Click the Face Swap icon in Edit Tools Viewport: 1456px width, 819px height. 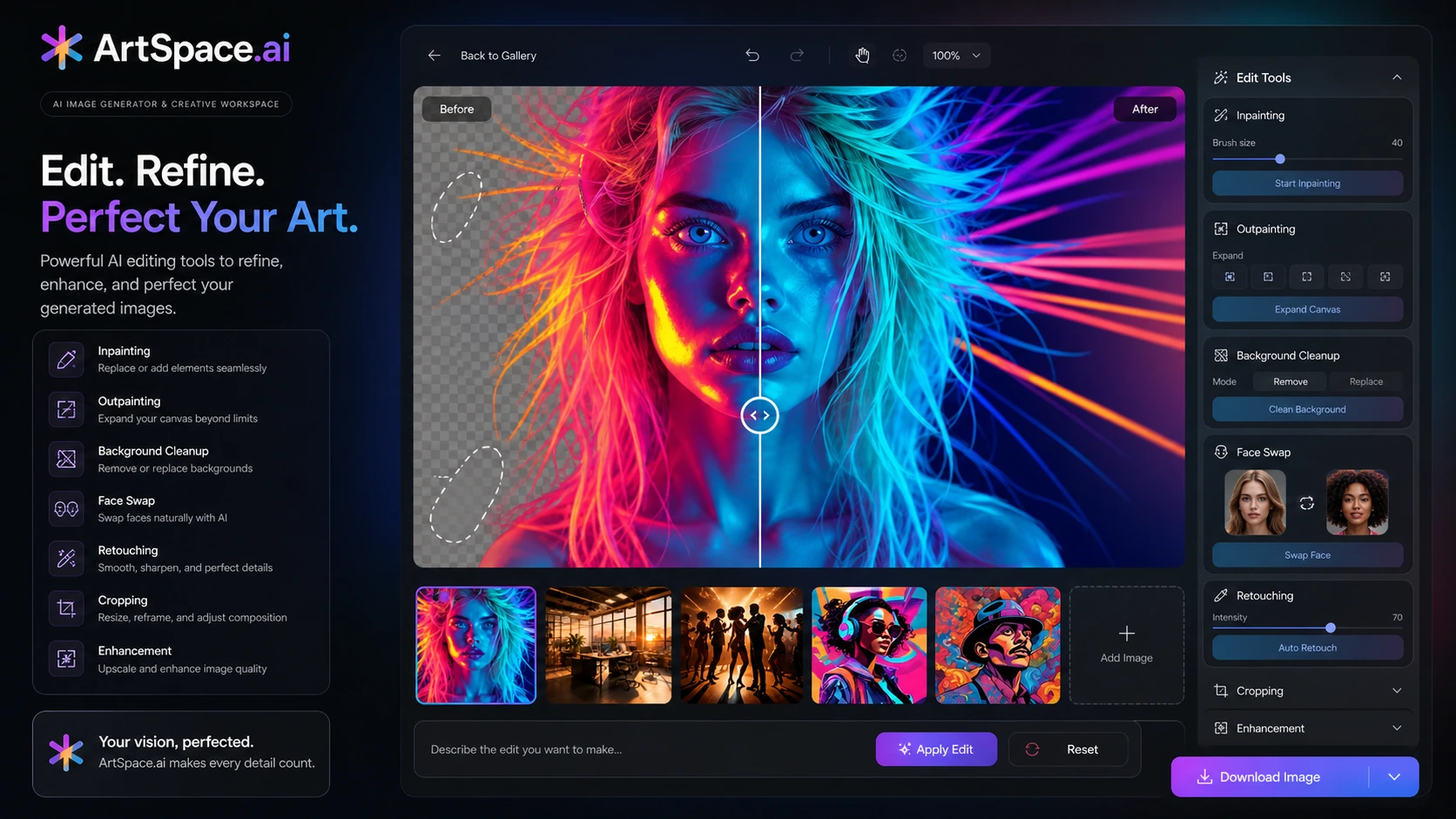coord(1221,452)
